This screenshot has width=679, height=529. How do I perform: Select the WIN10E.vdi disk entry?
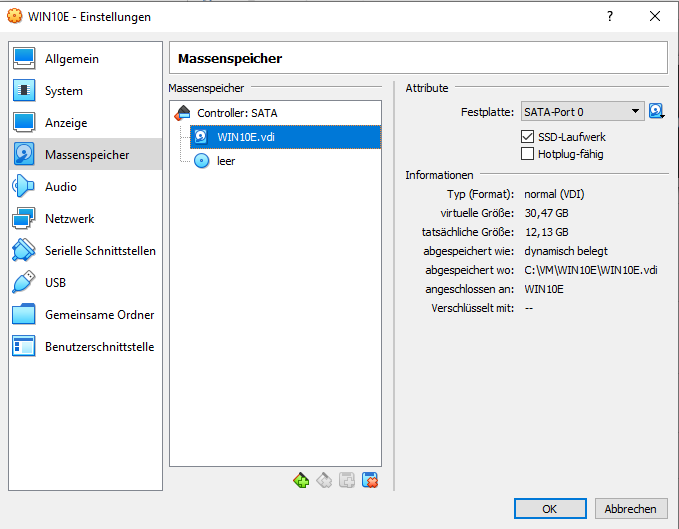[x=285, y=137]
